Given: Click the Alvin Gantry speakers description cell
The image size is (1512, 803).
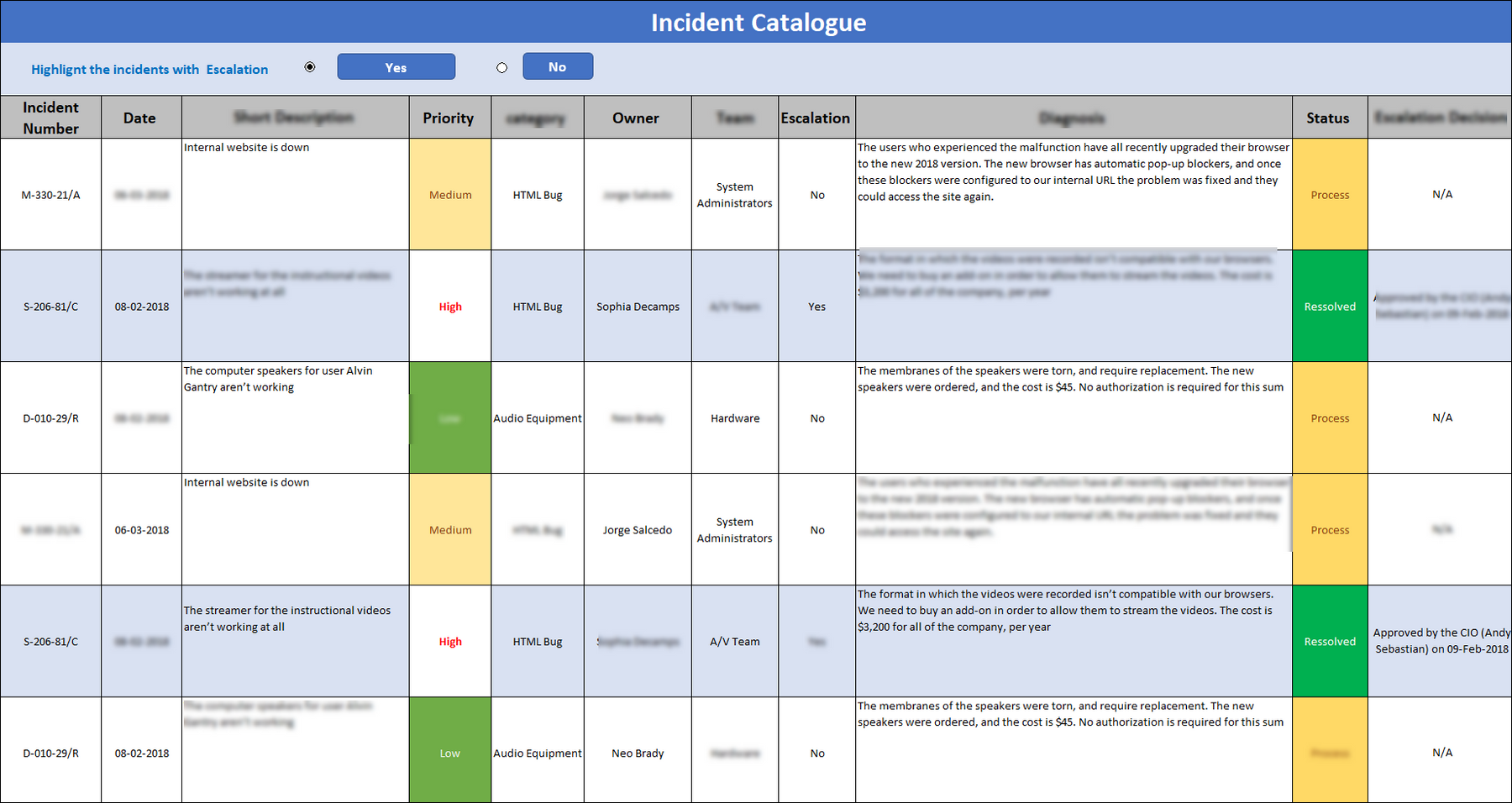Looking at the screenshot, I should point(295,418).
